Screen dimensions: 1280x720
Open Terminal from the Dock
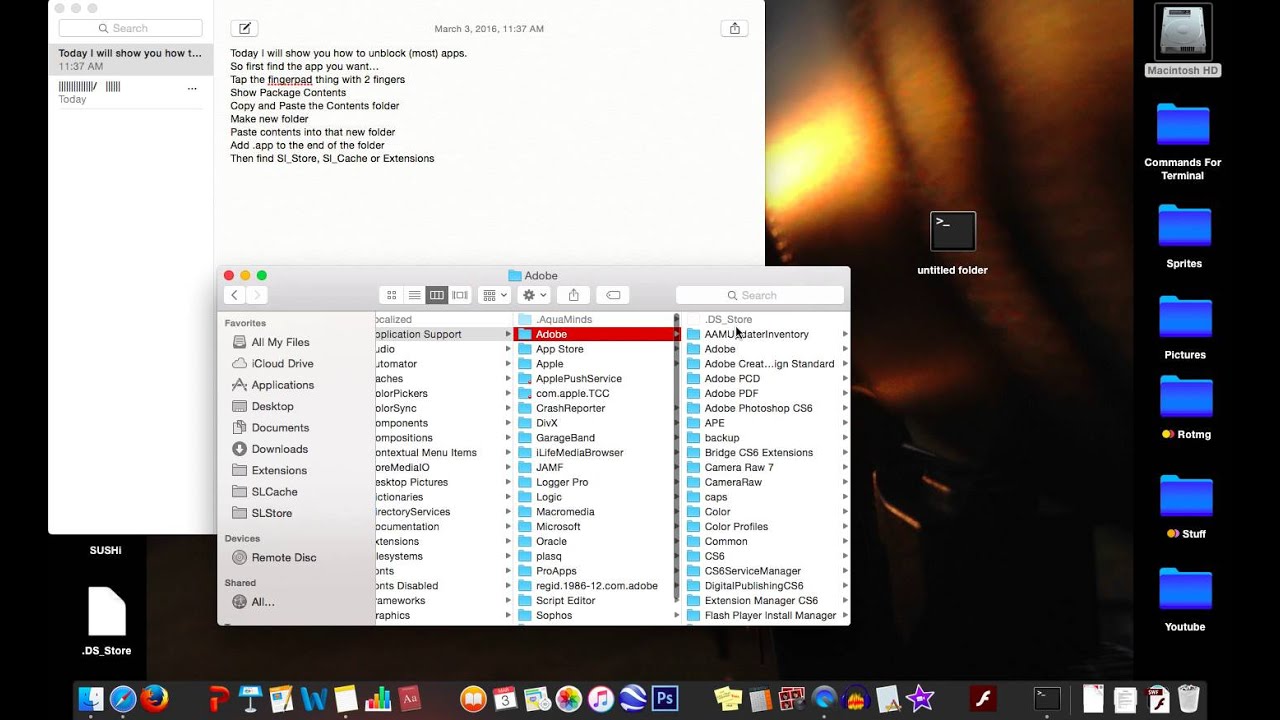(x=1046, y=698)
